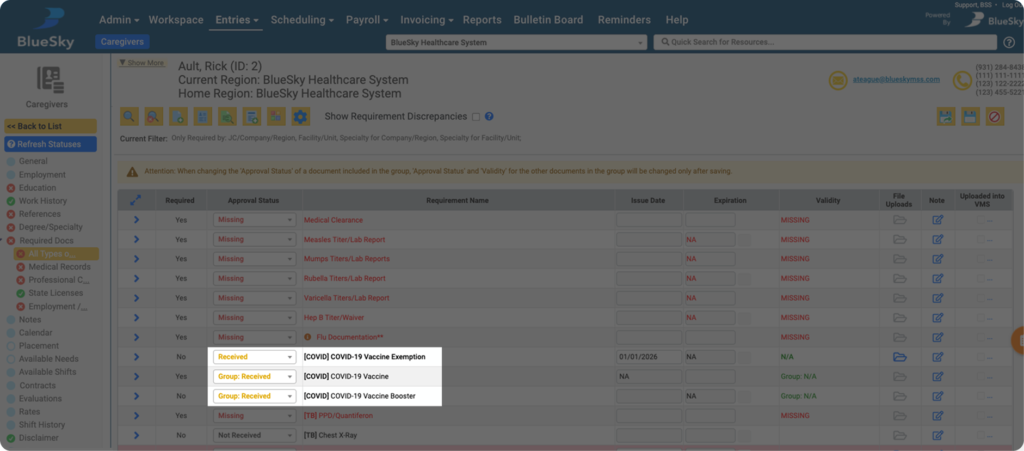Viewport: 1024px width, 451px height.
Task: Open file uploads folder for COVID-19 Vaccine Exemption
Action: 899,357
